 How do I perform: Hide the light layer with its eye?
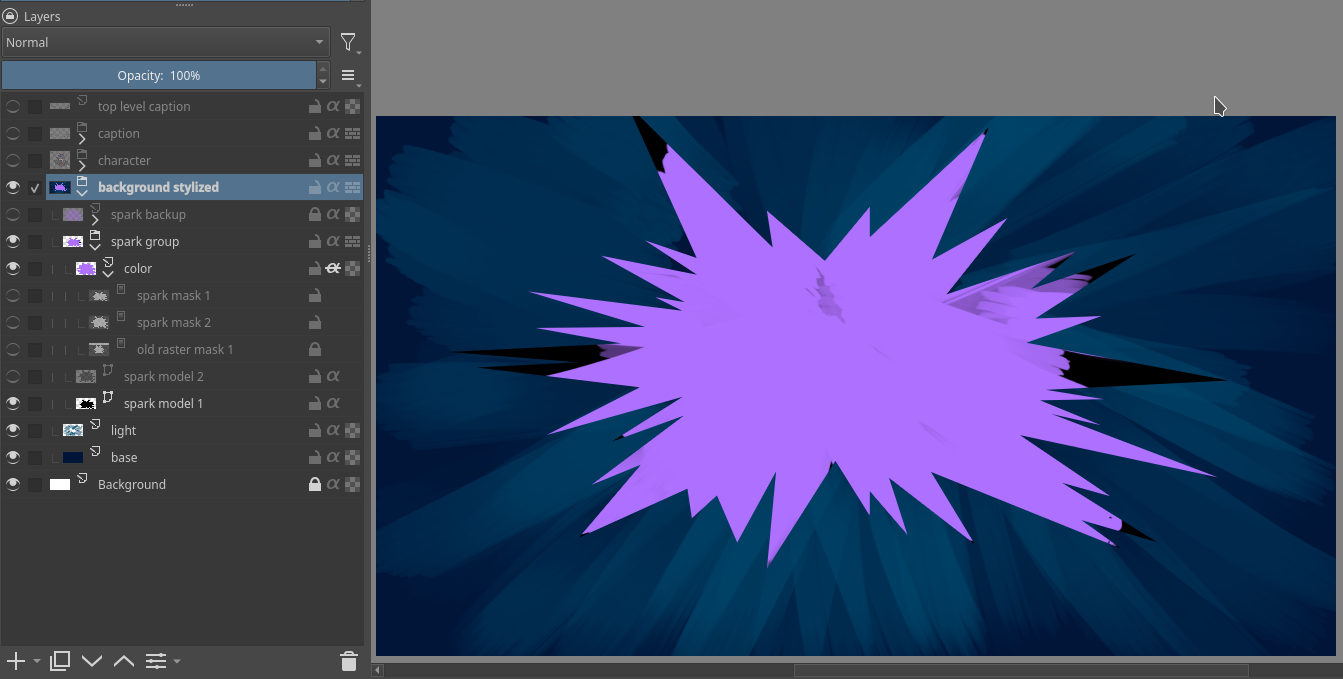coord(13,430)
